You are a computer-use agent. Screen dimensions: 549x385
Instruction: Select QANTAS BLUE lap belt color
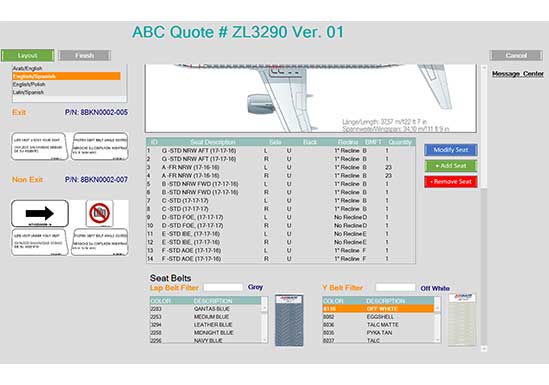pyautogui.click(x=206, y=309)
